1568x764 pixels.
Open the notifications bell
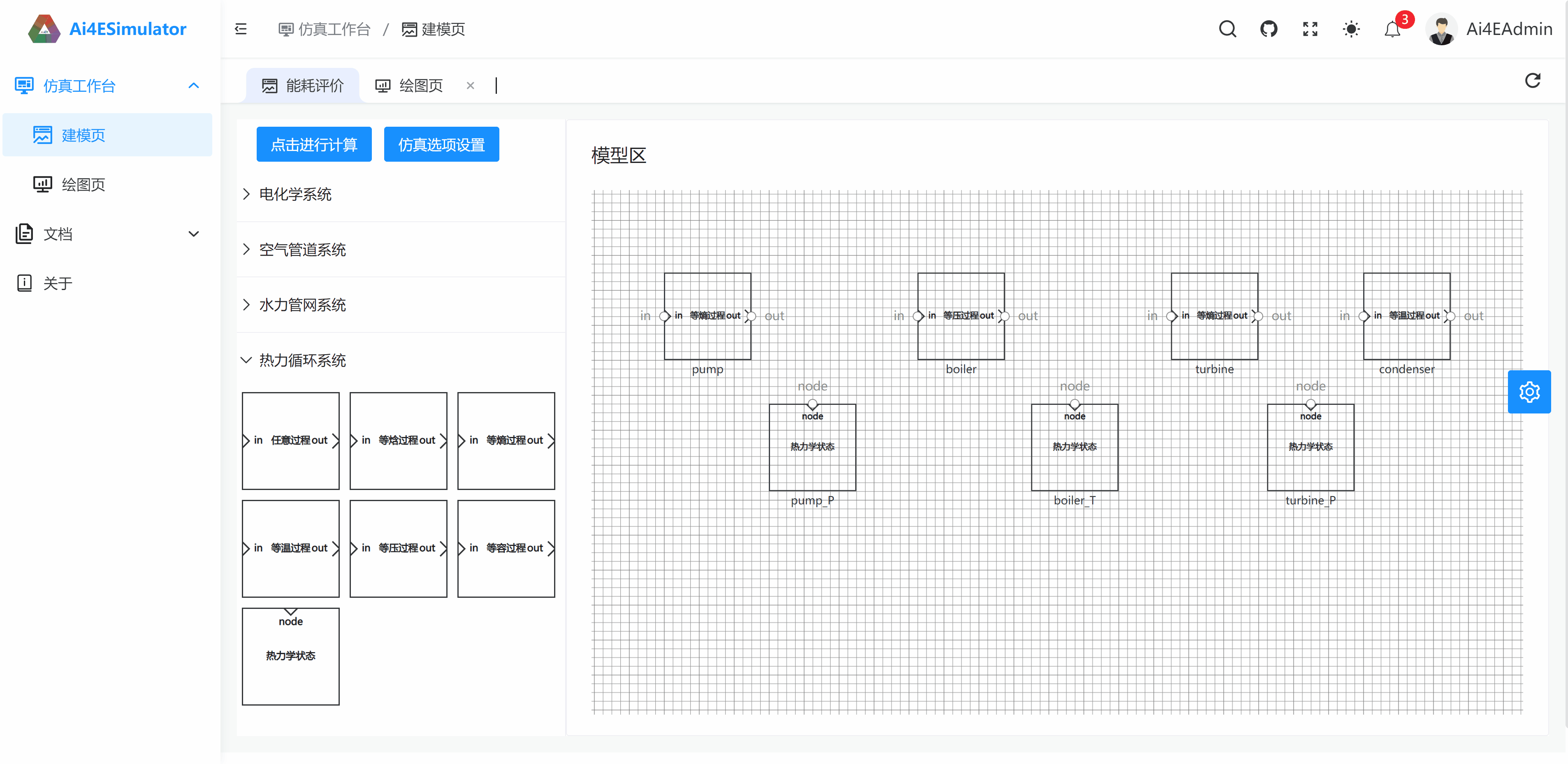pyautogui.click(x=1392, y=29)
